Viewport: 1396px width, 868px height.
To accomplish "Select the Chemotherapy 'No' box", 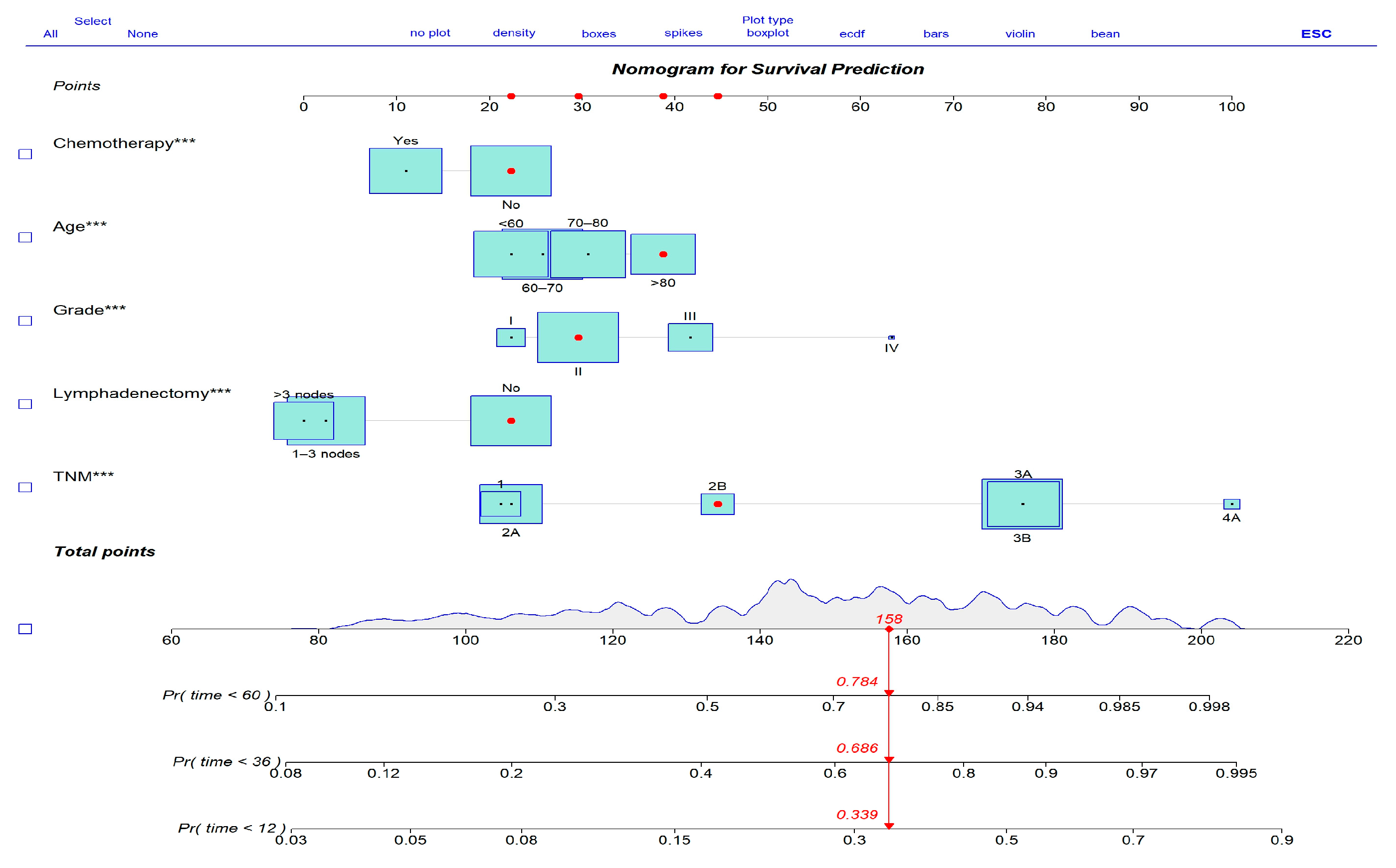I will tap(511, 171).
